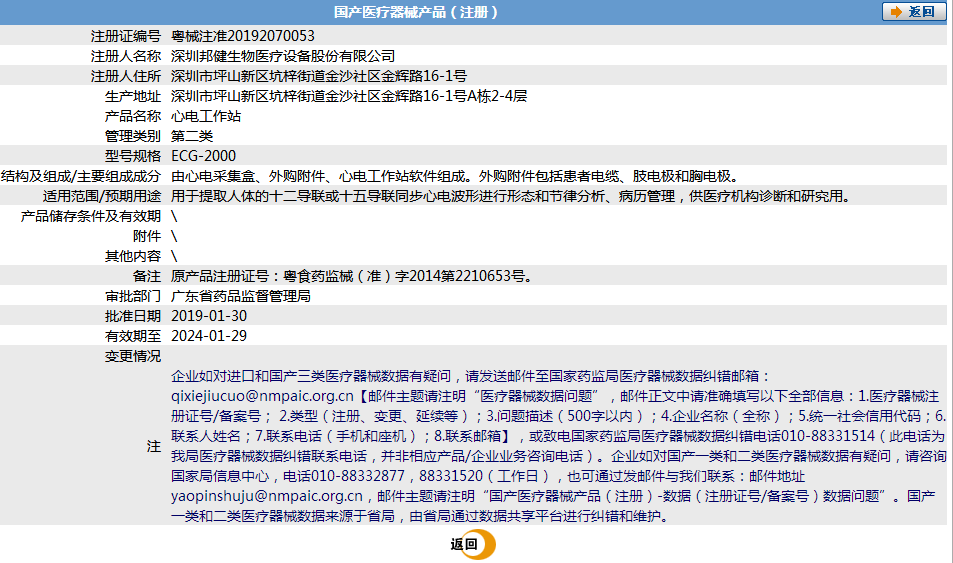Viewport: 953px width, 563px height.
Task: Click model value ECG-2000
Action: [x=204, y=156]
